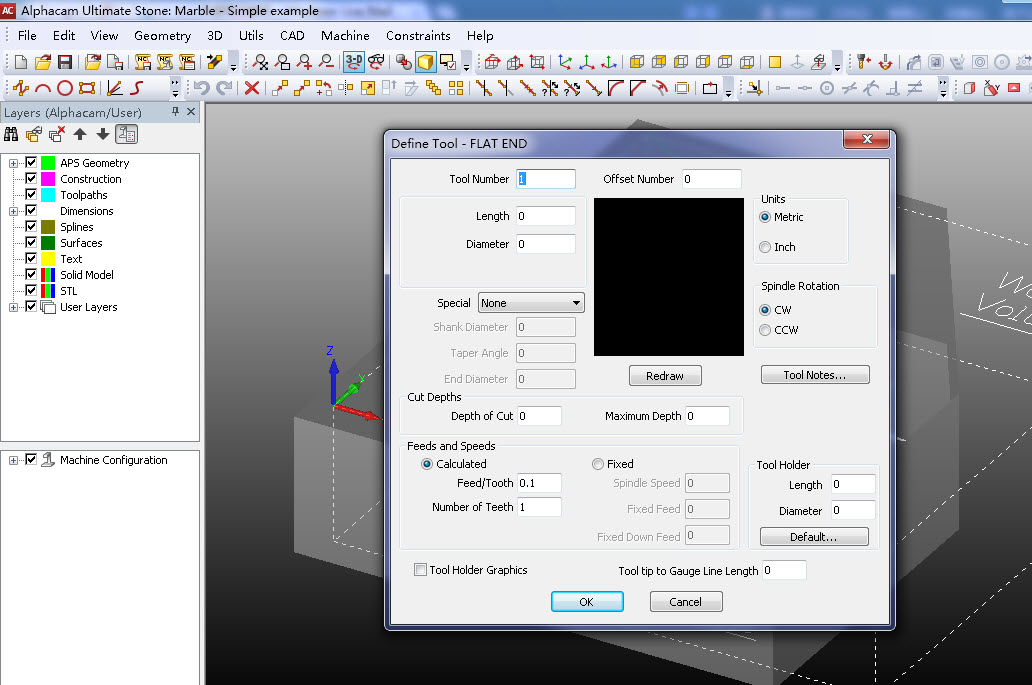
Task: Select the Circle drawing tool
Action: (64, 88)
